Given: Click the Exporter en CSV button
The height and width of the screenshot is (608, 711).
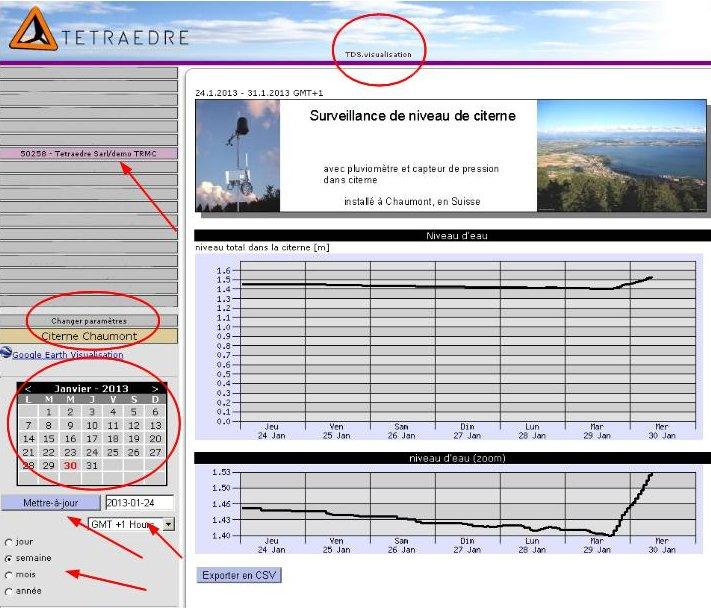Looking at the screenshot, I should pyautogui.click(x=240, y=575).
